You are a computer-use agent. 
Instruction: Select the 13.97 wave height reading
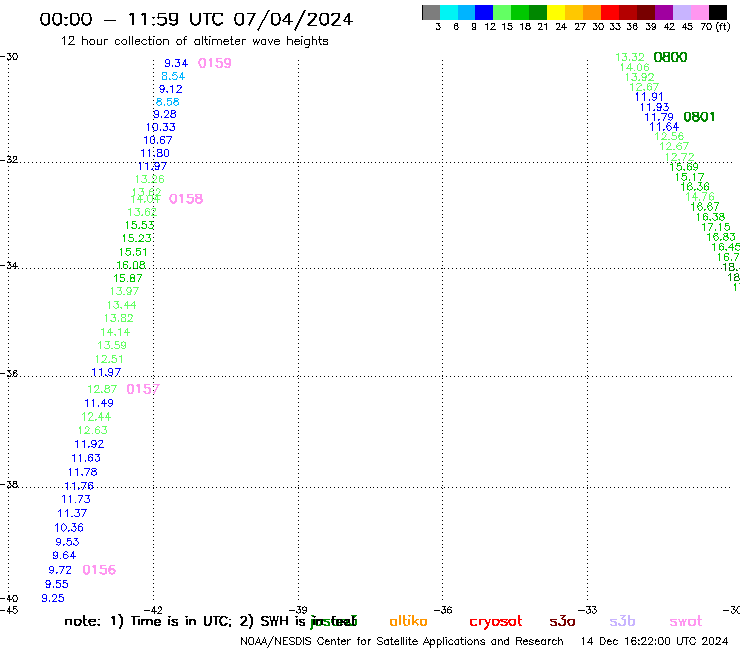coord(125,291)
